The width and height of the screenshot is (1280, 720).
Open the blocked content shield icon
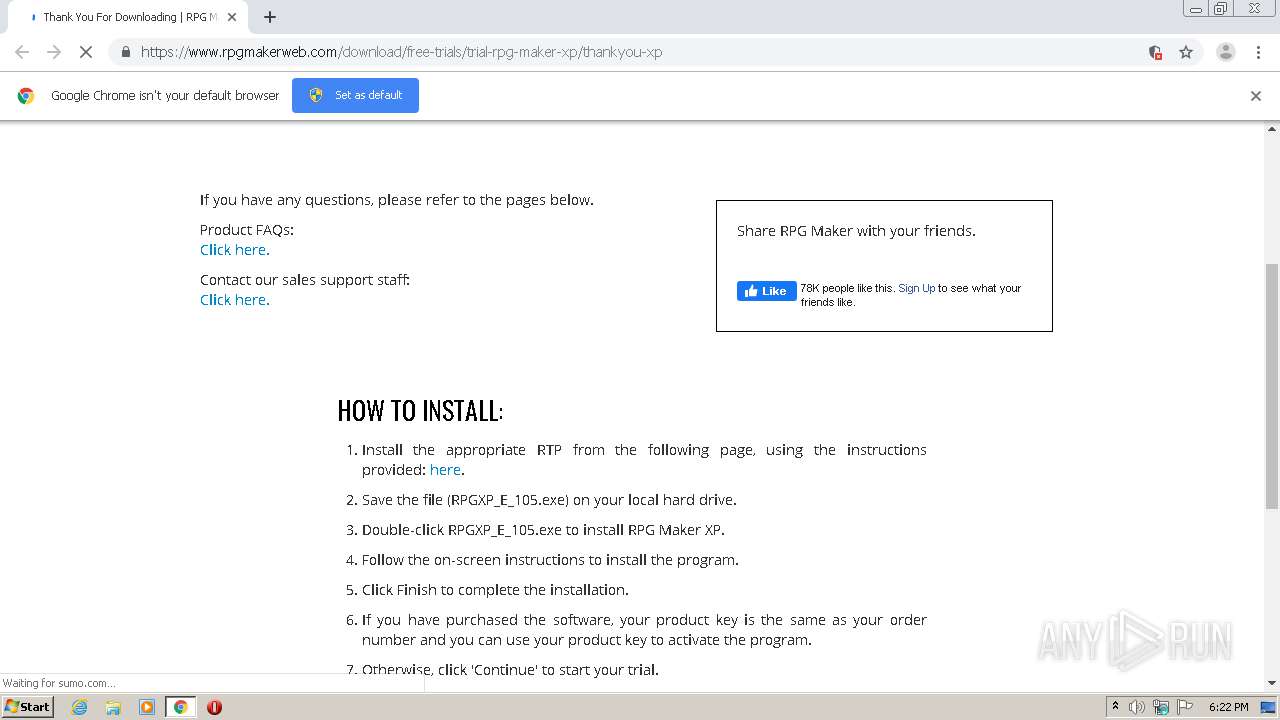1155,52
